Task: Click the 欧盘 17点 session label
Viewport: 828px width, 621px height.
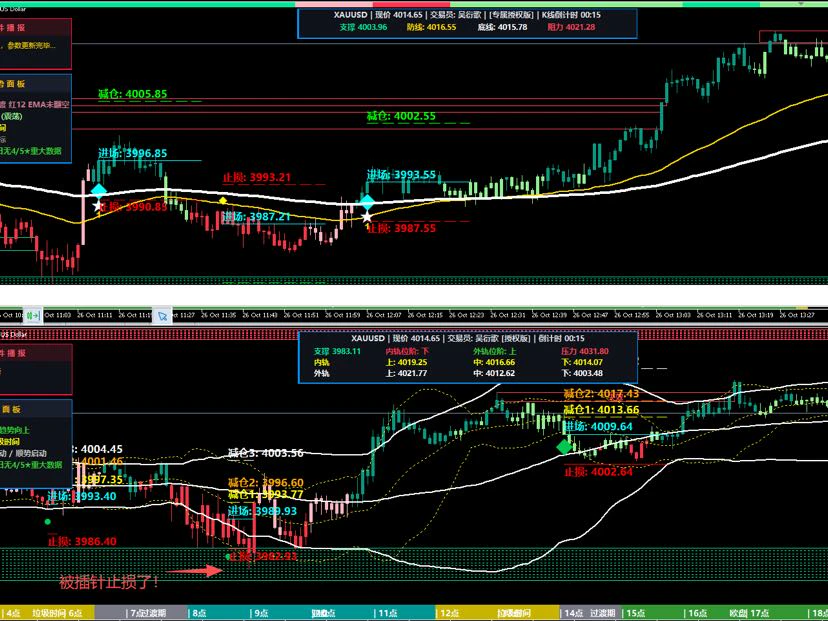Action: pos(749,613)
